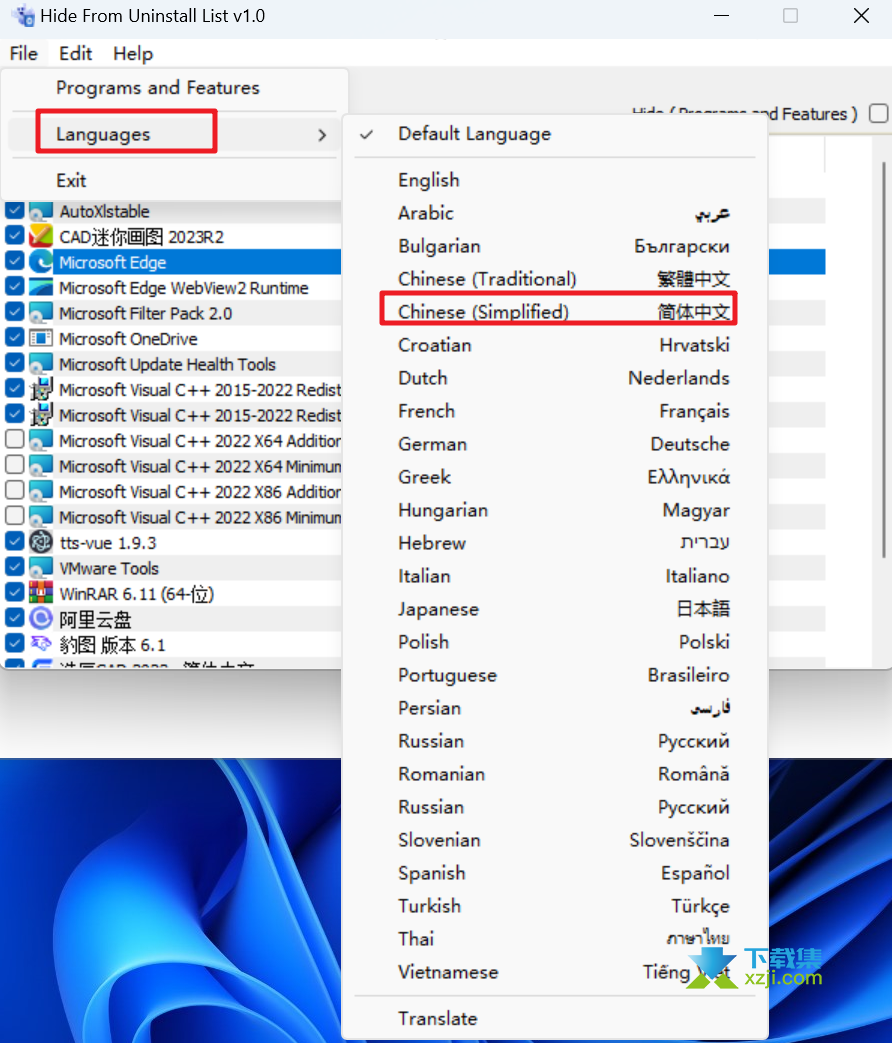Viewport: 892px width, 1043px height.
Task: Set language to Hebrew
Action: click(555, 543)
